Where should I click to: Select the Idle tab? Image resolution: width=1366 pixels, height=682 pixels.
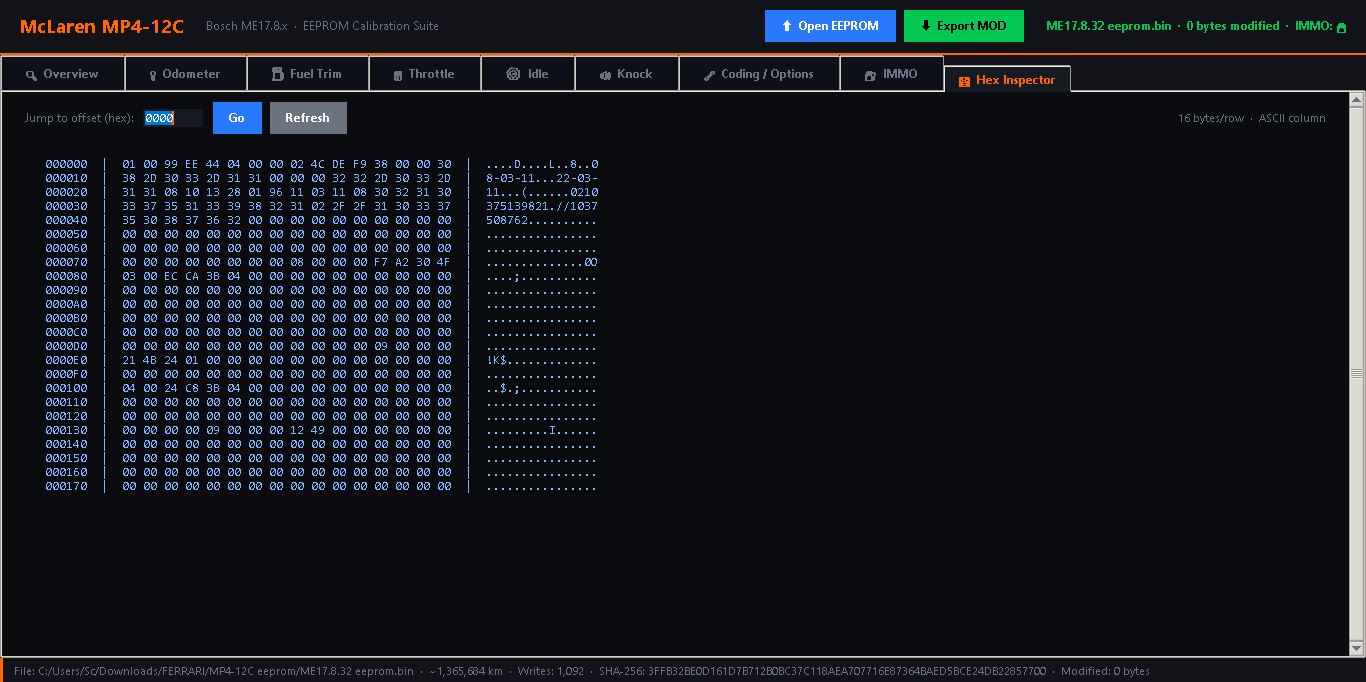click(x=528, y=74)
